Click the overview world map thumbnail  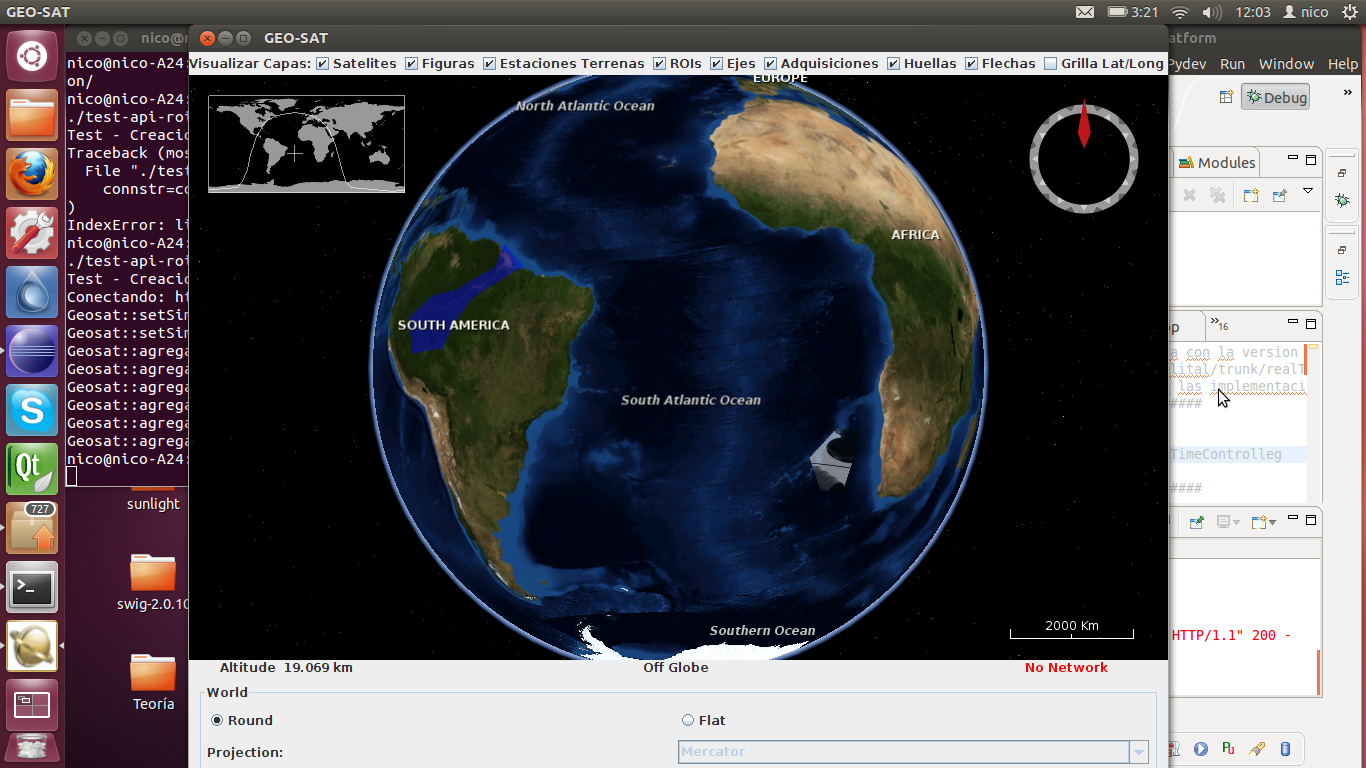[306, 144]
